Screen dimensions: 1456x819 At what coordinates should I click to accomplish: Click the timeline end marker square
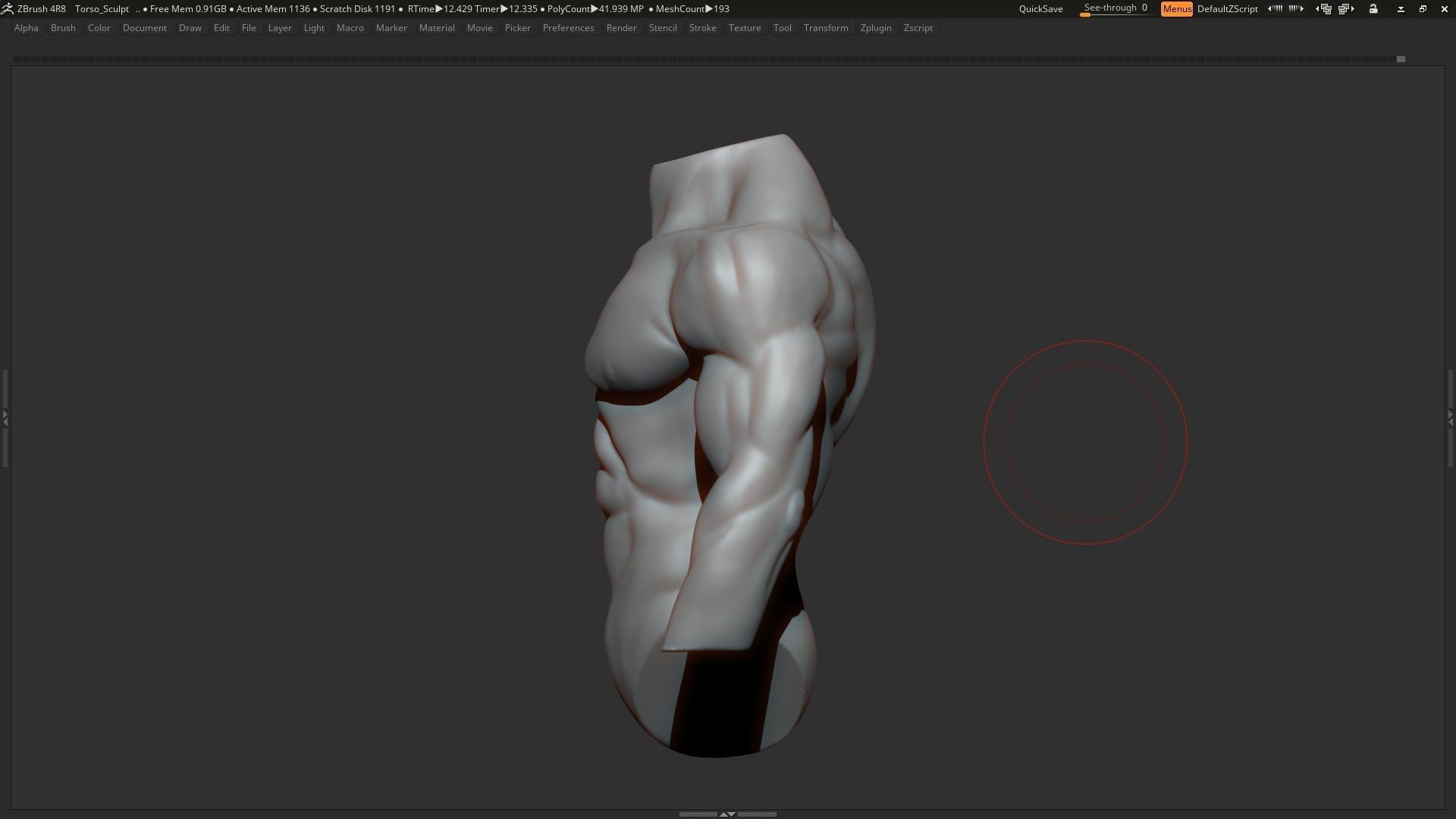[x=1401, y=59]
